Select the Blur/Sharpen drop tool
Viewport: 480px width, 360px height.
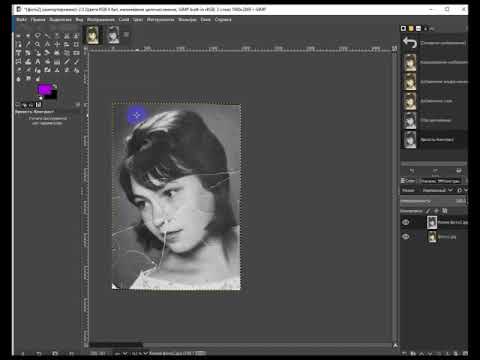(18, 79)
